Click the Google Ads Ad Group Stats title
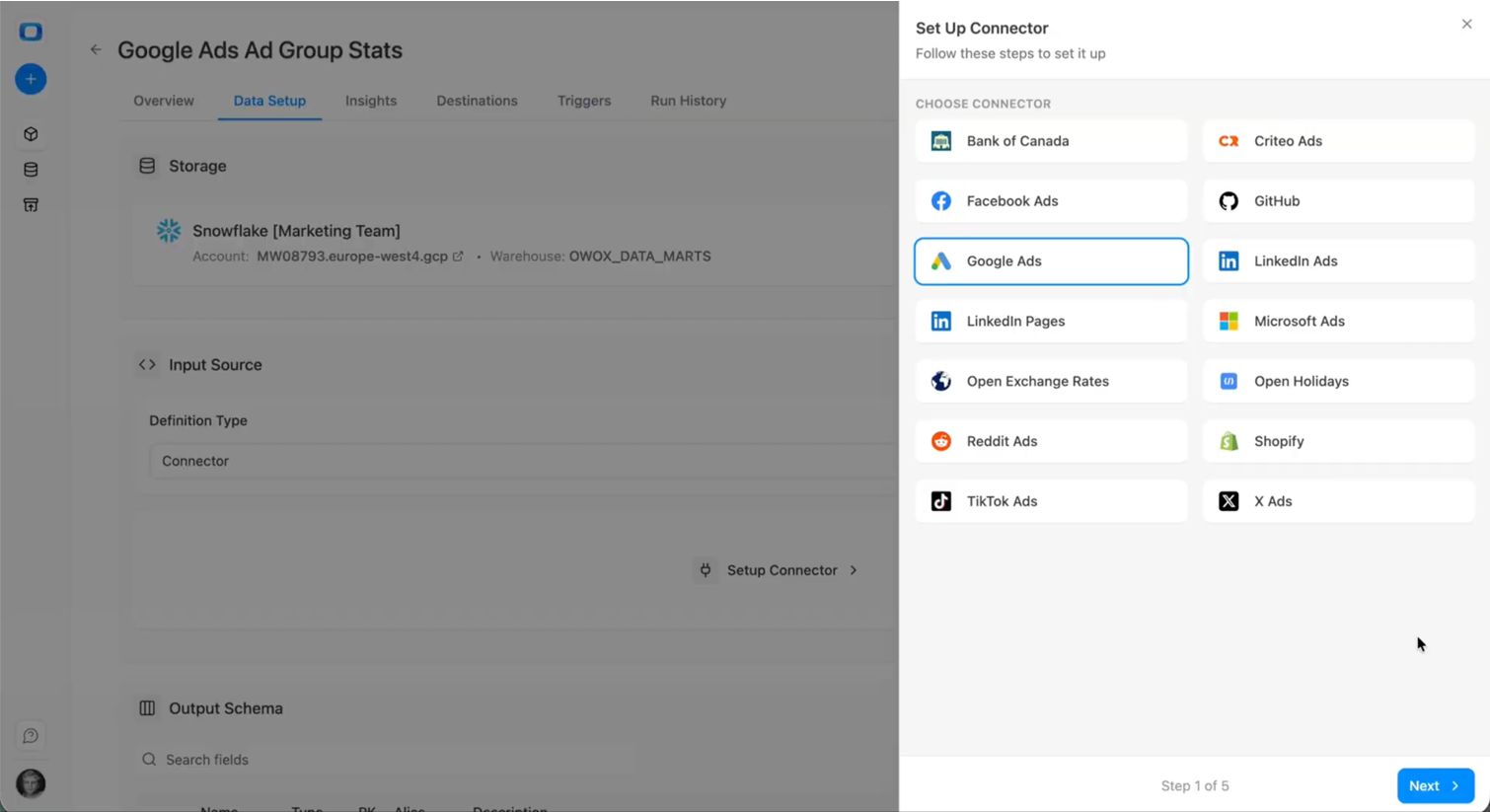 coord(260,50)
